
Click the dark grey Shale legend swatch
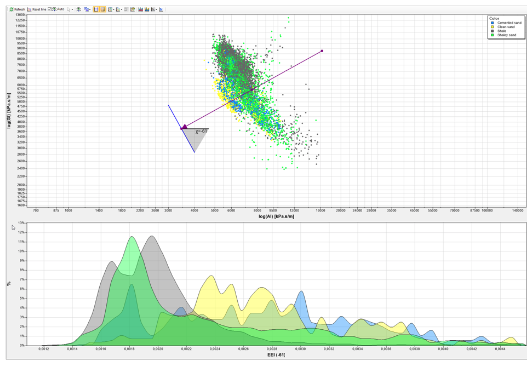pos(492,31)
